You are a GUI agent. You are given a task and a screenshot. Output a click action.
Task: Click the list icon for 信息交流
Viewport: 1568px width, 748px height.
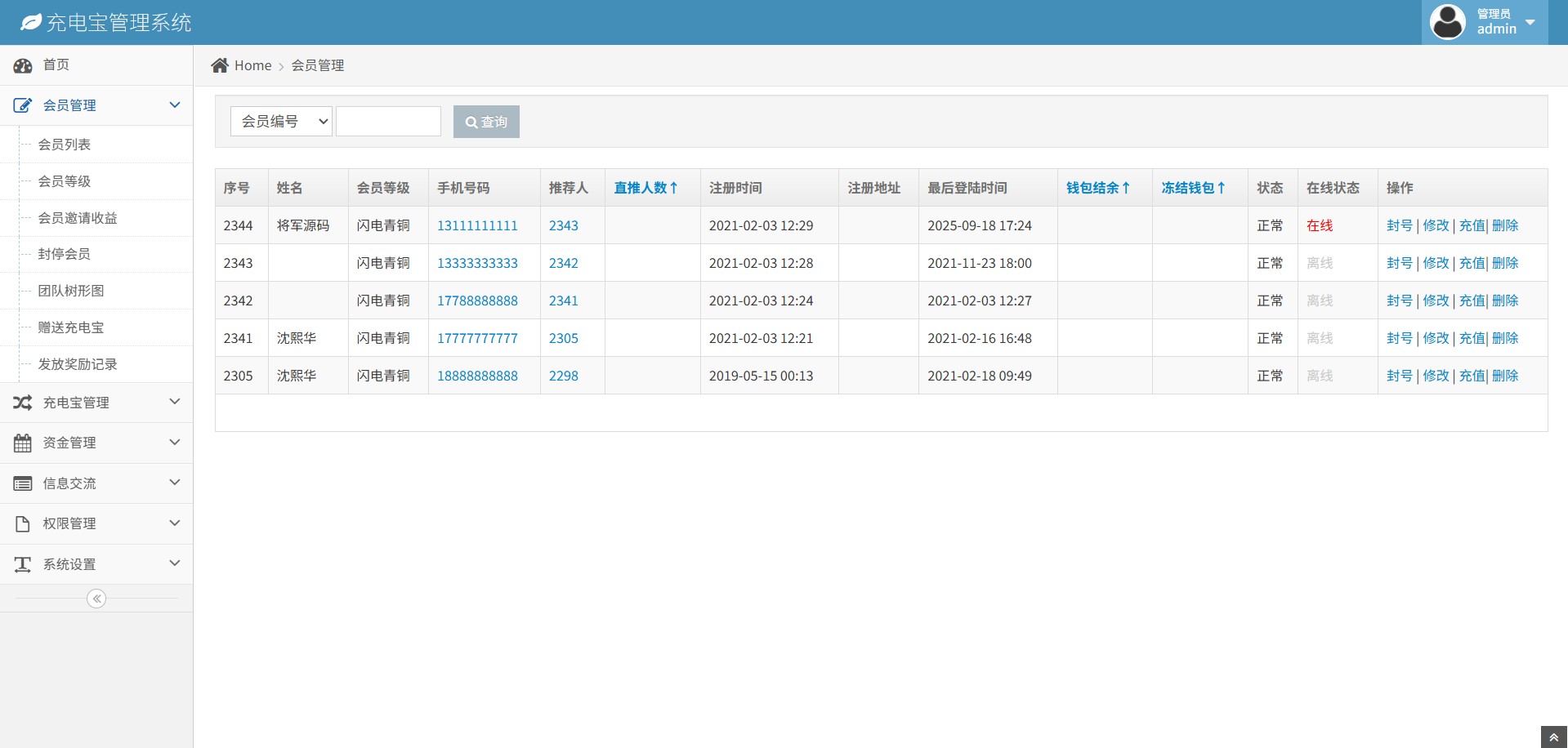click(x=23, y=483)
